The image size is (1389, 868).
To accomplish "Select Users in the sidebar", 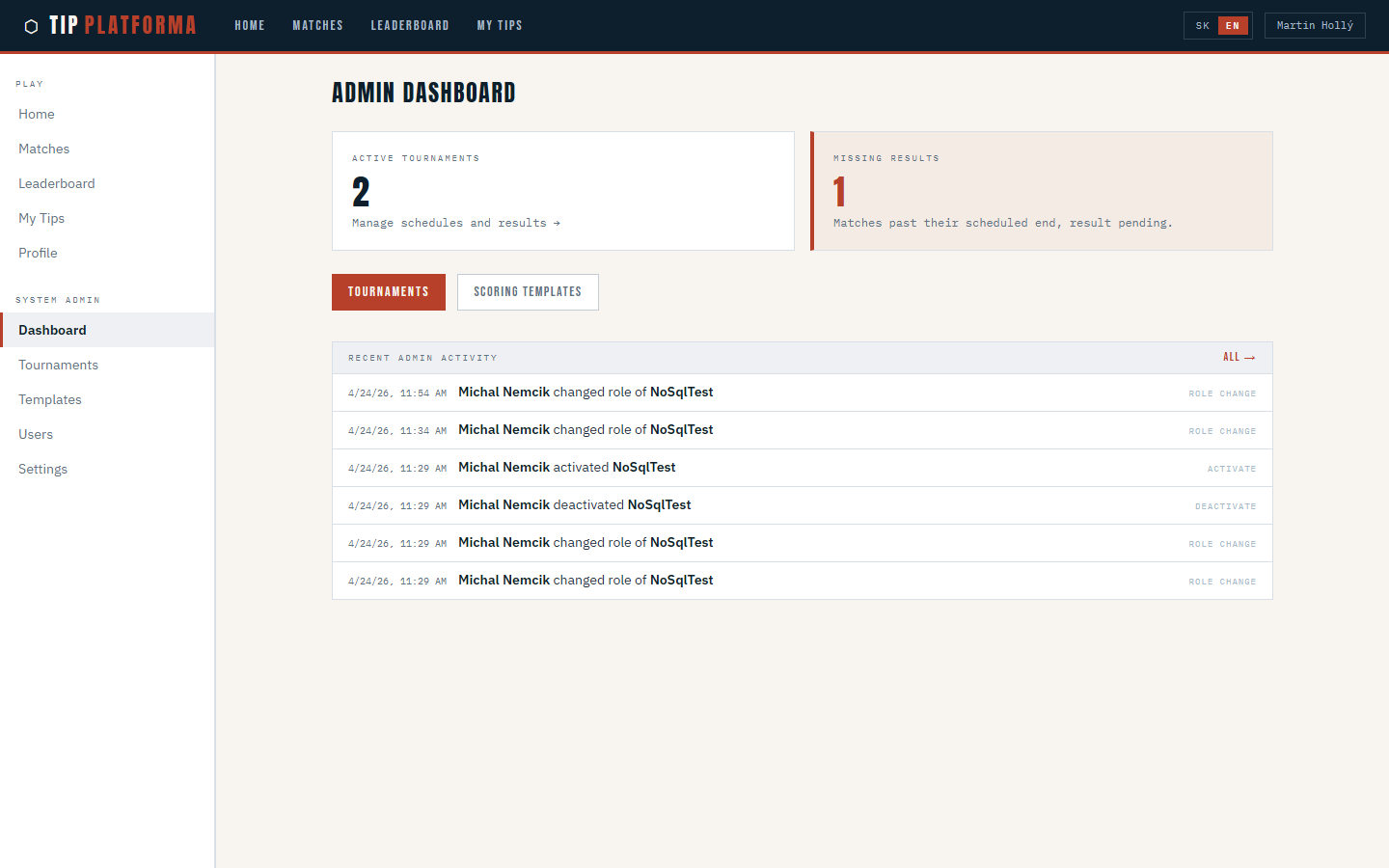I will coord(36,434).
